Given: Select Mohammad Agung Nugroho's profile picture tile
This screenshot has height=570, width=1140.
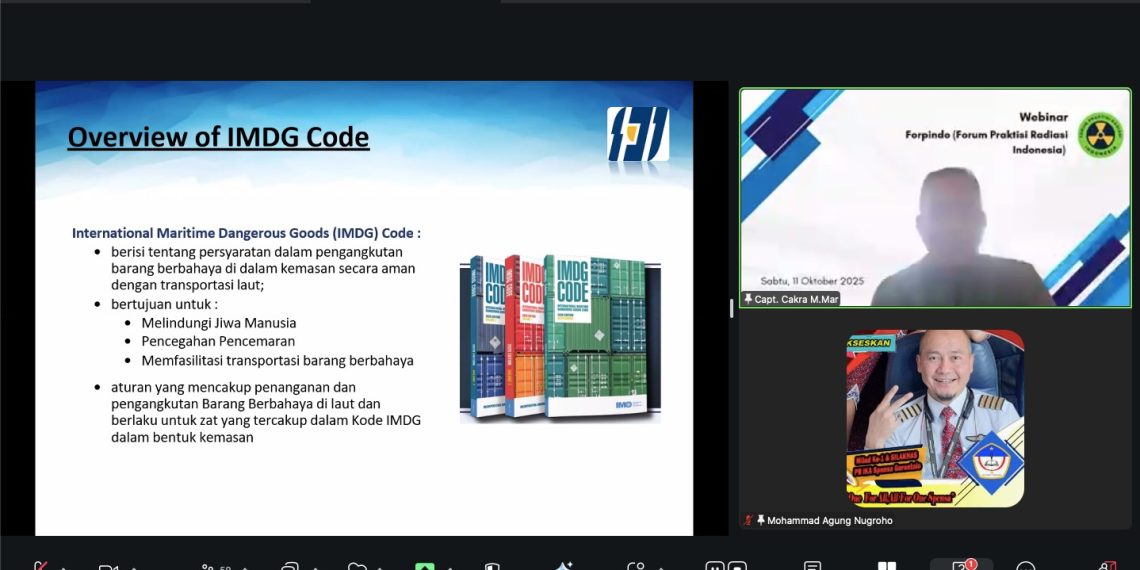Looking at the screenshot, I should tap(935, 418).
